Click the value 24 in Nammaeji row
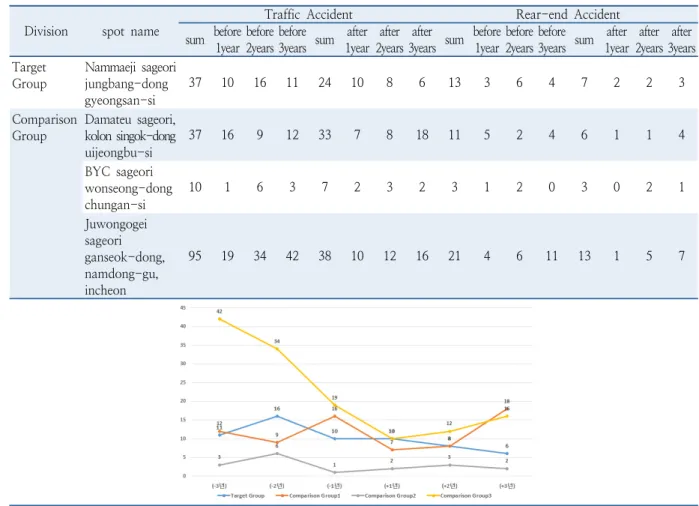The height and width of the screenshot is (506, 699). pos(325,82)
